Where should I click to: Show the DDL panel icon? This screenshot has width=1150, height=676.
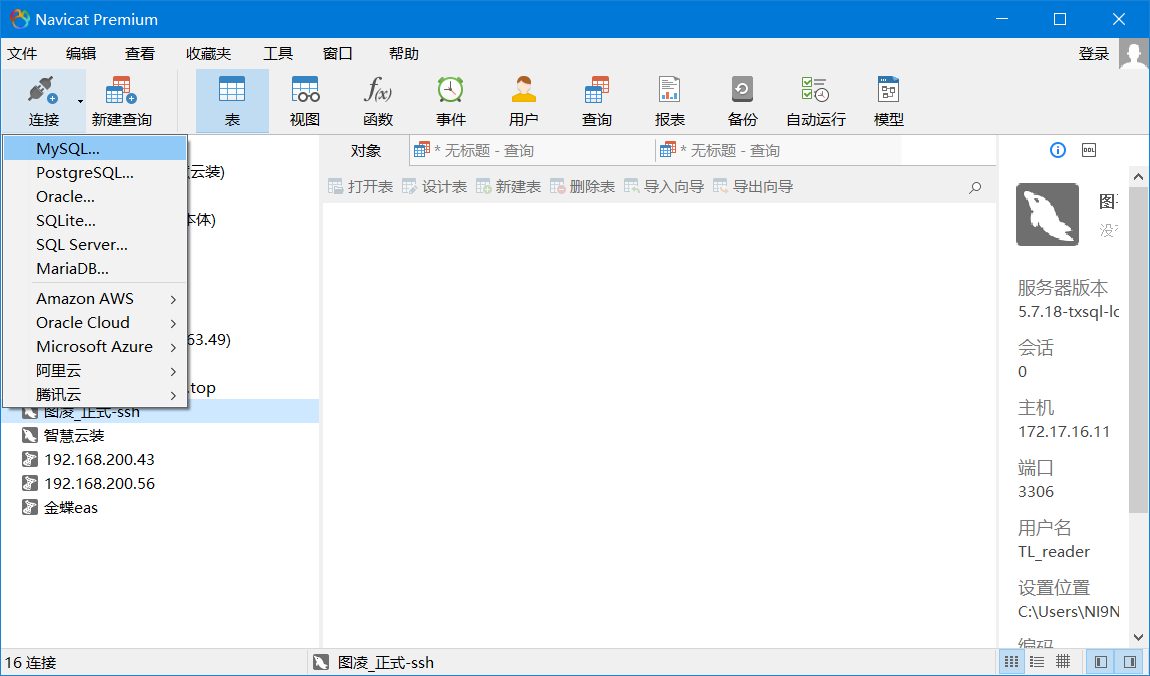[x=1089, y=150]
